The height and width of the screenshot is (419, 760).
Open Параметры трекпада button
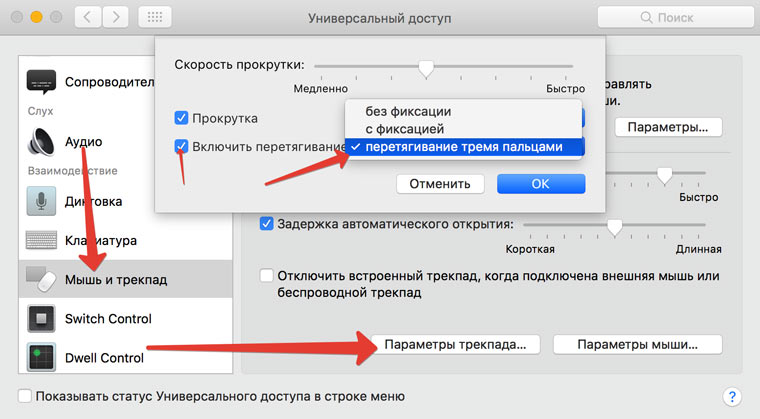pos(454,344)
